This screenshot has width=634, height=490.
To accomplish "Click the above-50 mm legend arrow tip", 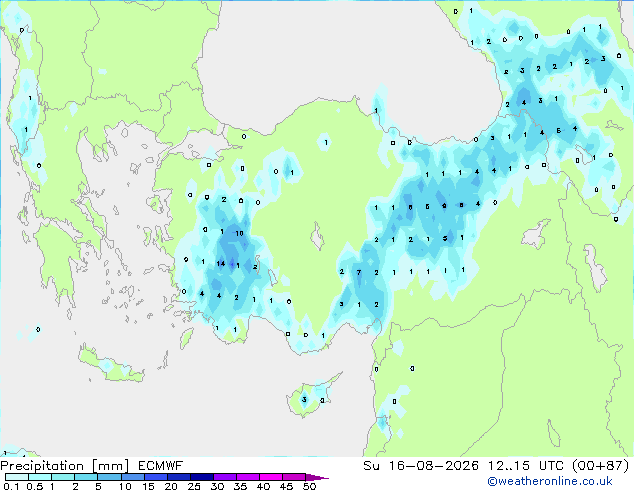I will tap(317, 477).
